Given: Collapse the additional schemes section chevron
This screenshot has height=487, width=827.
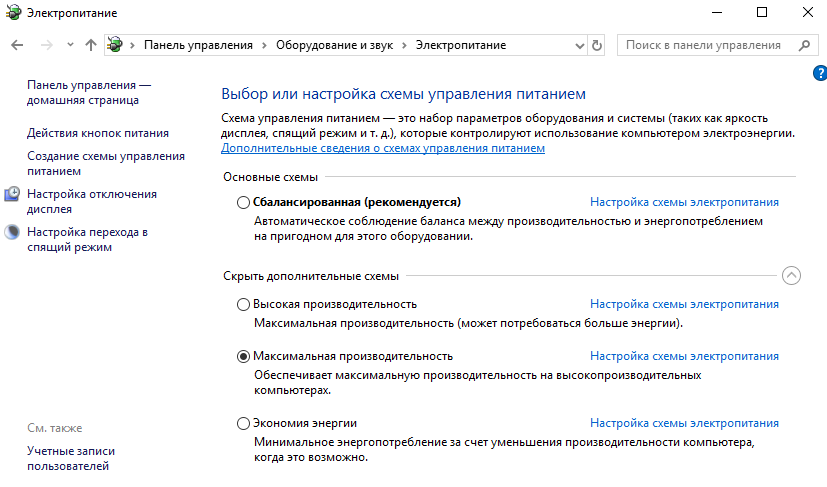Looking at the screenshot, I should click(791, 276).
